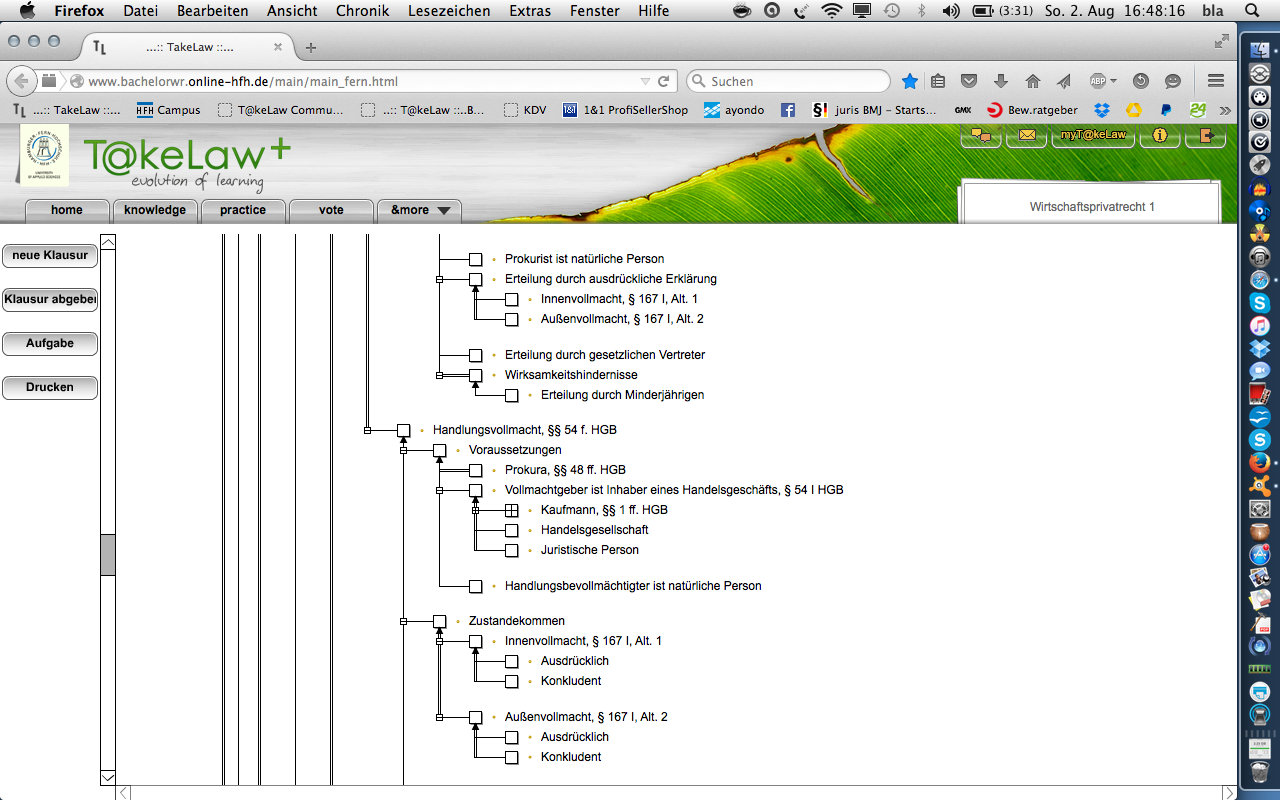
Task: Check the box for Prokura, §§ 48 ff. HGB
Action: (476, 471)
